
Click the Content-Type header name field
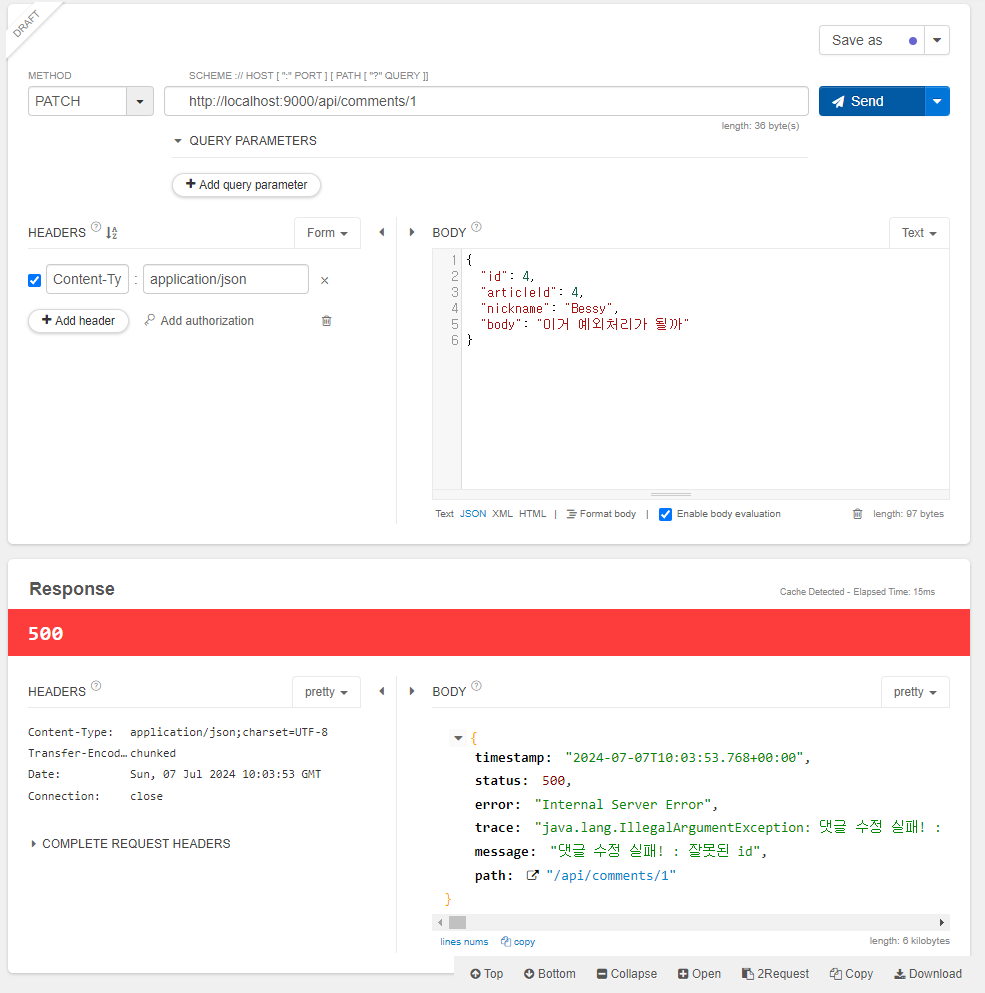[87, 279]
